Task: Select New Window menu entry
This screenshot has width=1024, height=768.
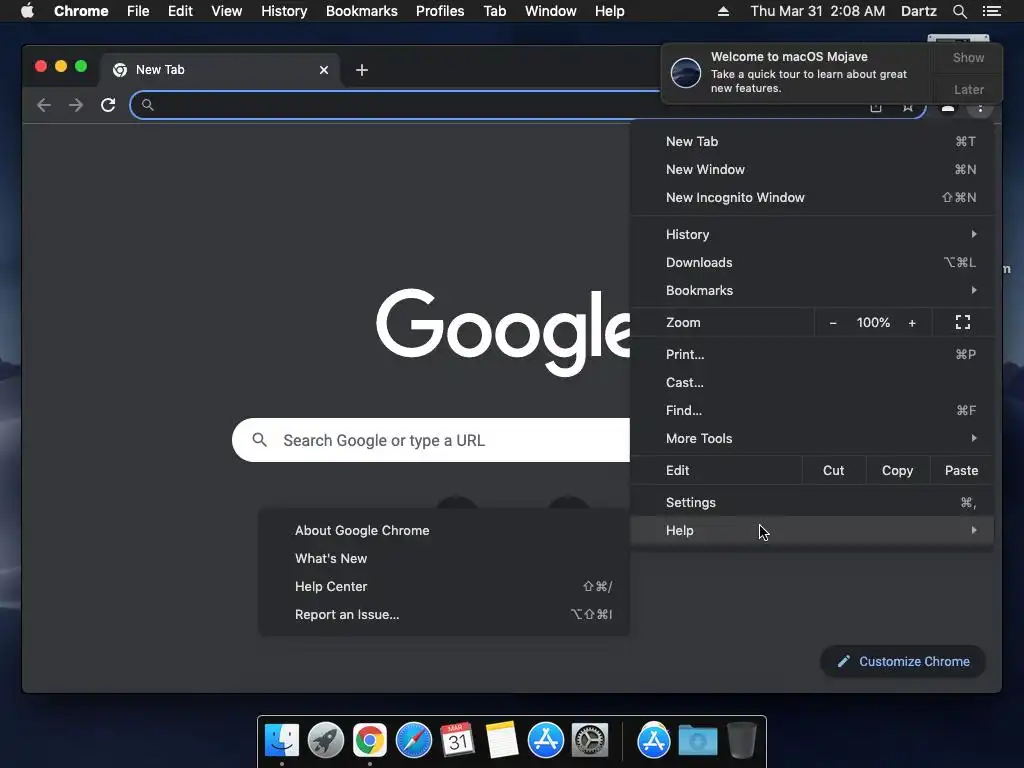Action: pyautogui.click(x=812, y=170)
